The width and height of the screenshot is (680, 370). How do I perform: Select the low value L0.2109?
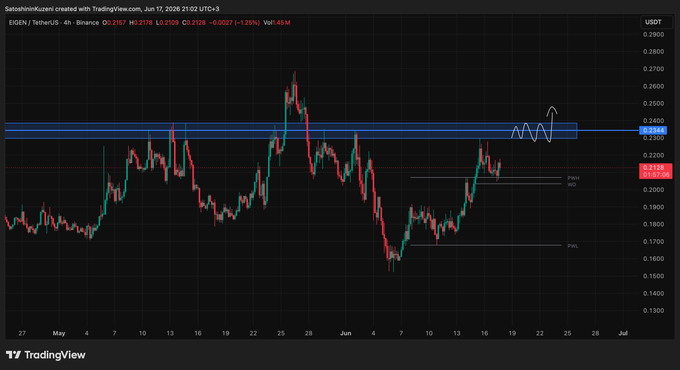(x=167, y=23)
